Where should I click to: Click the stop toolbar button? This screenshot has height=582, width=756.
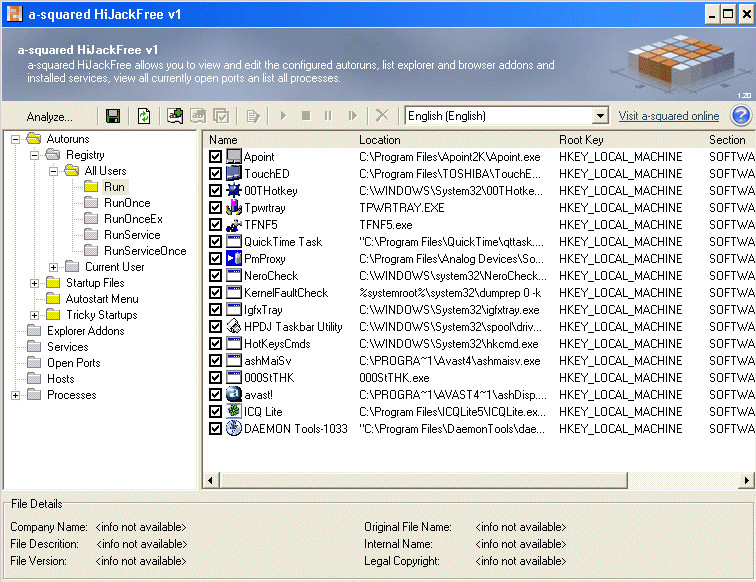tap(306, 116)
